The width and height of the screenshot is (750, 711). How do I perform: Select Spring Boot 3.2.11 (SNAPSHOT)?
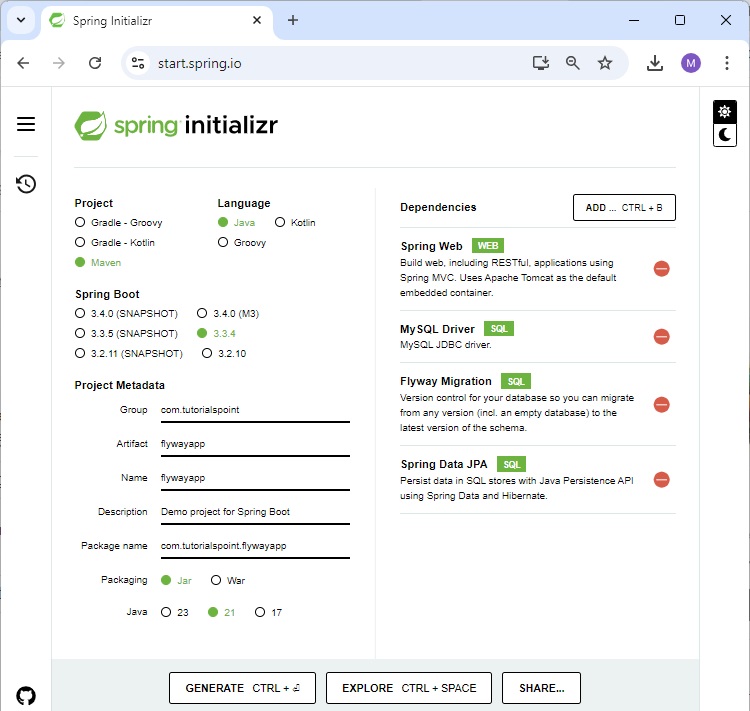tap(129, 354)
